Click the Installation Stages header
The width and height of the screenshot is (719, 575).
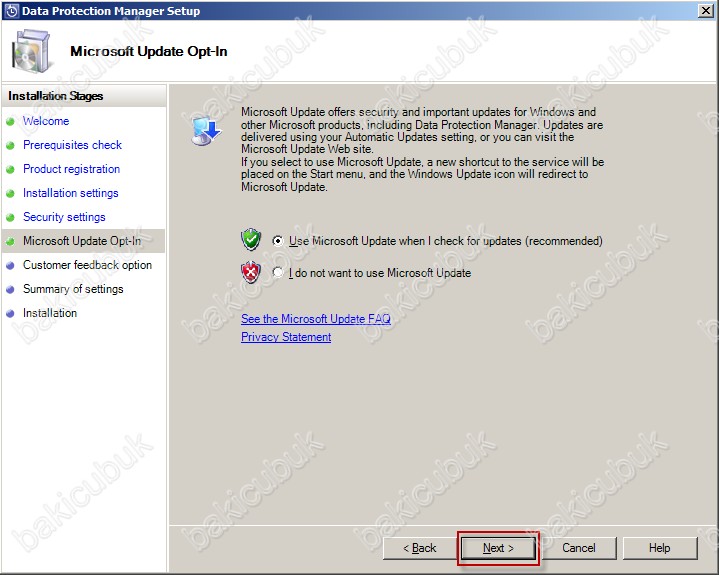(84, 96)
